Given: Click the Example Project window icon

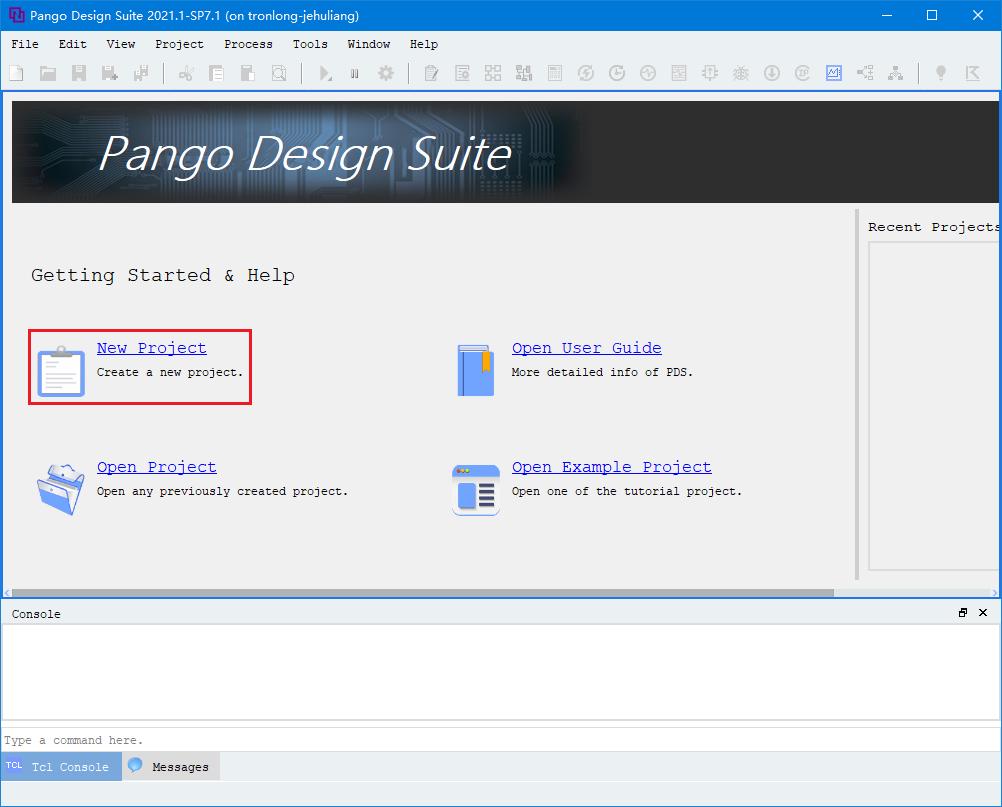Looking at the screenshot, I should click(475, 489).
